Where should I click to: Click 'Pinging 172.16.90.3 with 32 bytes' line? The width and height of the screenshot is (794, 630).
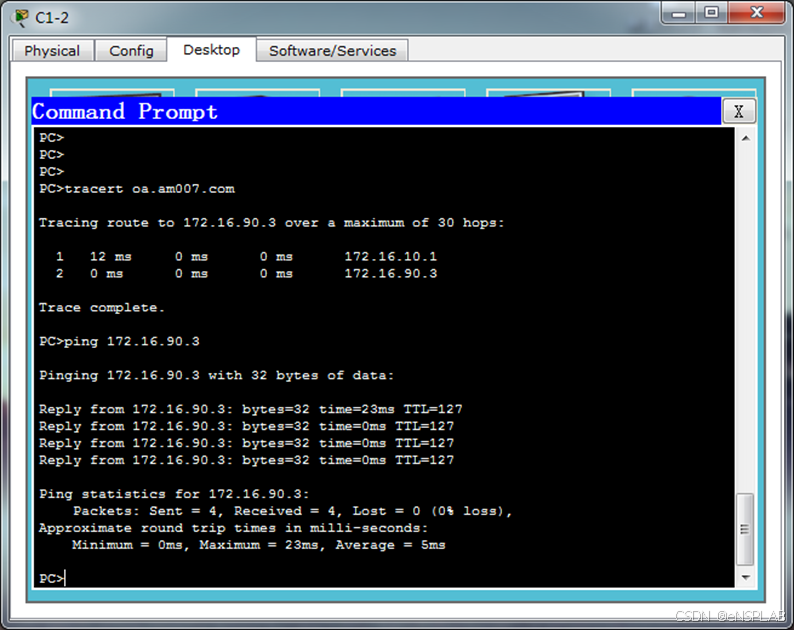tap(216, 375)
